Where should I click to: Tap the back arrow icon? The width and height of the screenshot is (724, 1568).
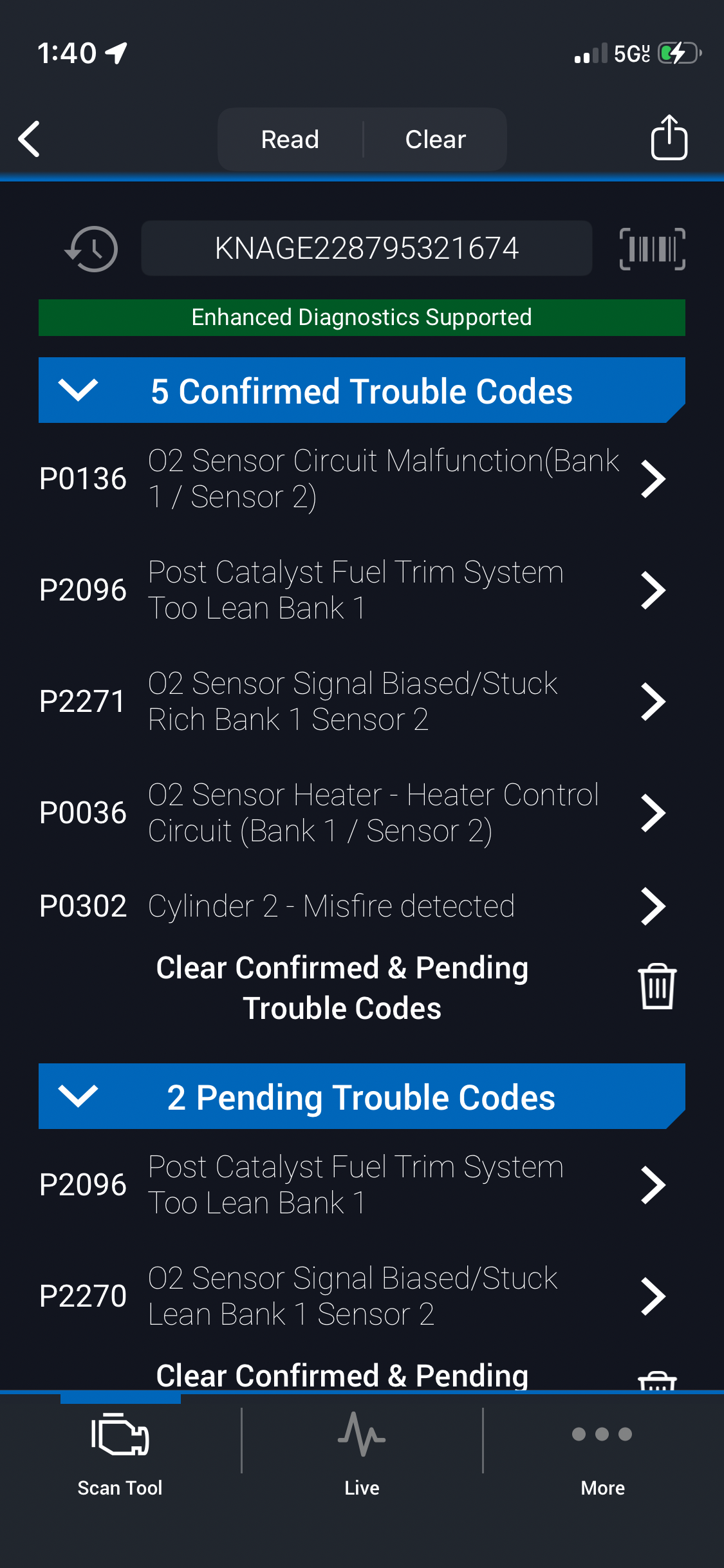[x=30, y=138]
